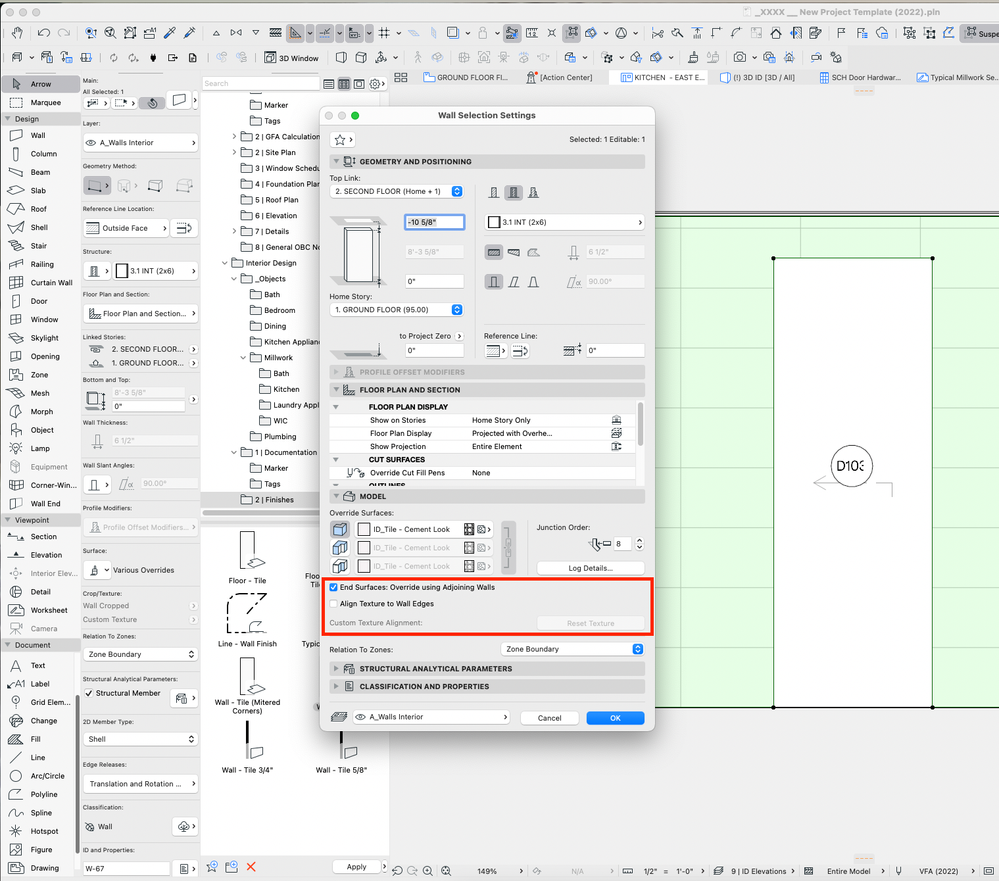
Task: Select the Wall tool in toolbox
Action: pos(37,135)
